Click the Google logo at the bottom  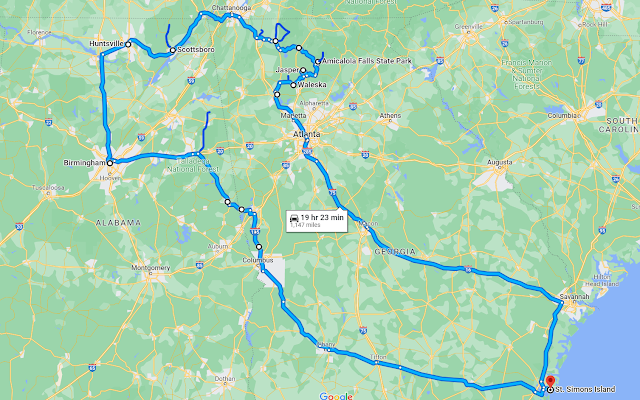tap(336, 396)
